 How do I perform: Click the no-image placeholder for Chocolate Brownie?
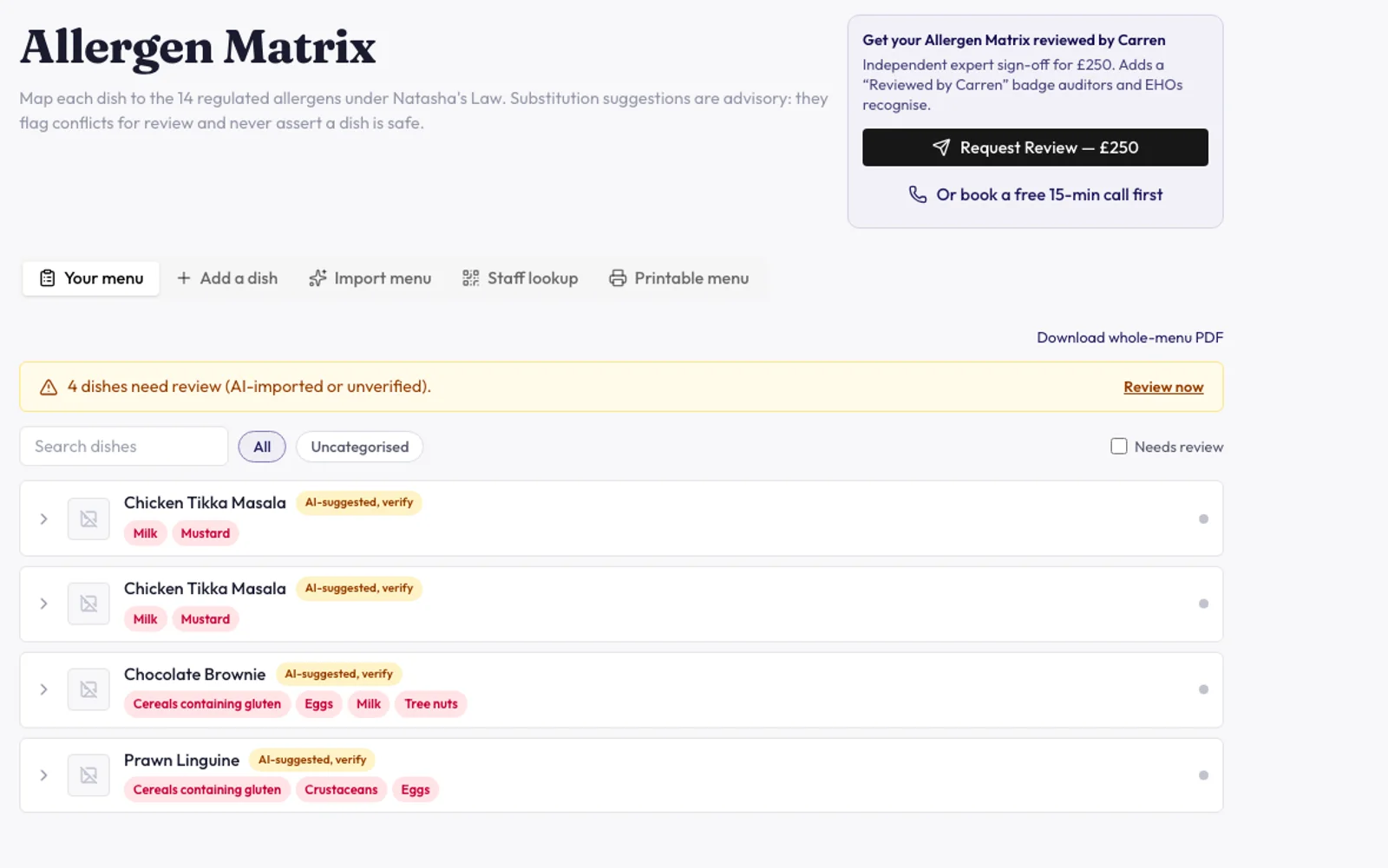pos(88,689)
